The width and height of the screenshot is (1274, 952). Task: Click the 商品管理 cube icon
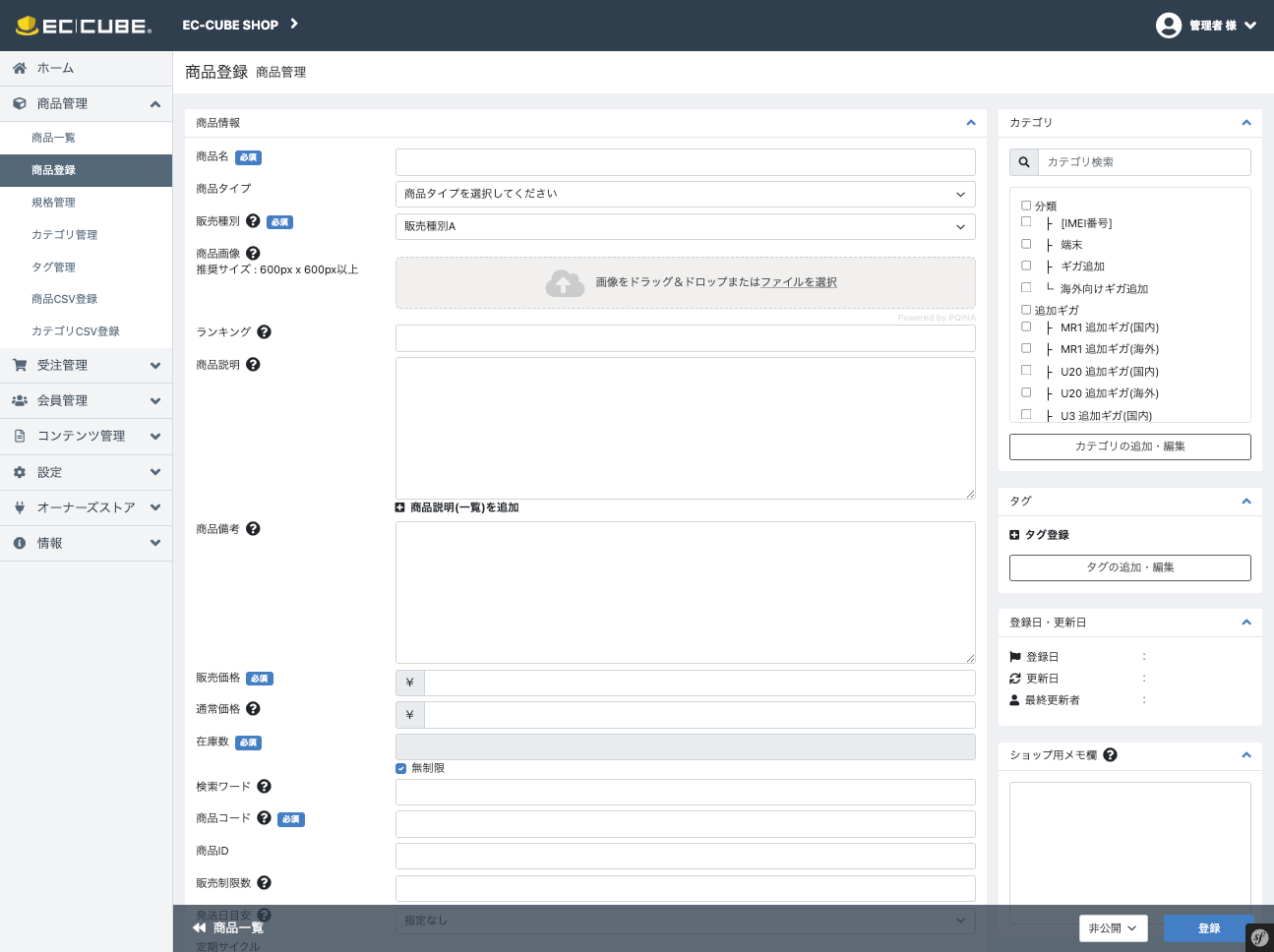pyautogui.click(x=20, y=103)
